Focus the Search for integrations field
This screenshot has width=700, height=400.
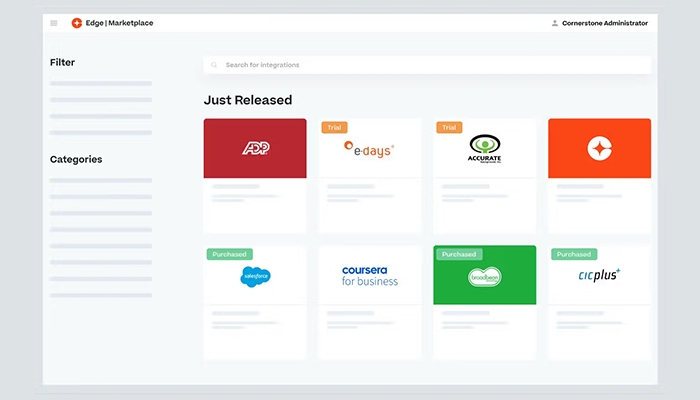point(430,65)
